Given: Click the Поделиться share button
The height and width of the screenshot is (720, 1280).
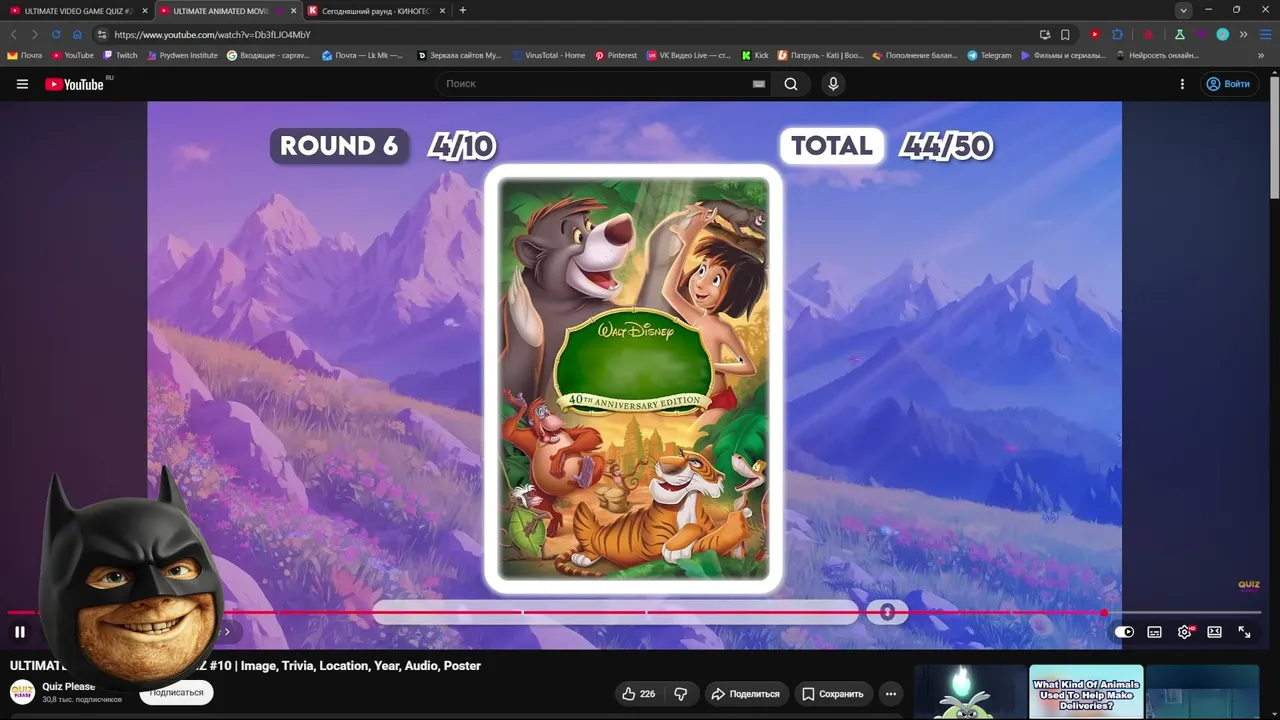Looking at the screenshot, I should pos(745,694).
